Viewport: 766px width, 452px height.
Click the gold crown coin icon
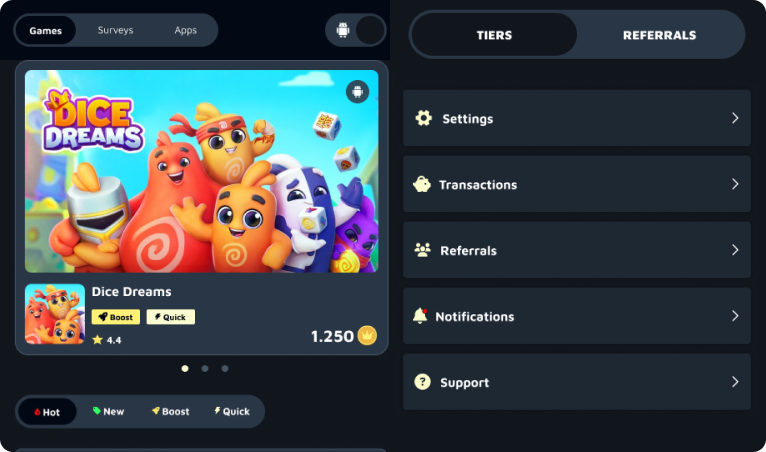coord(367,336)
